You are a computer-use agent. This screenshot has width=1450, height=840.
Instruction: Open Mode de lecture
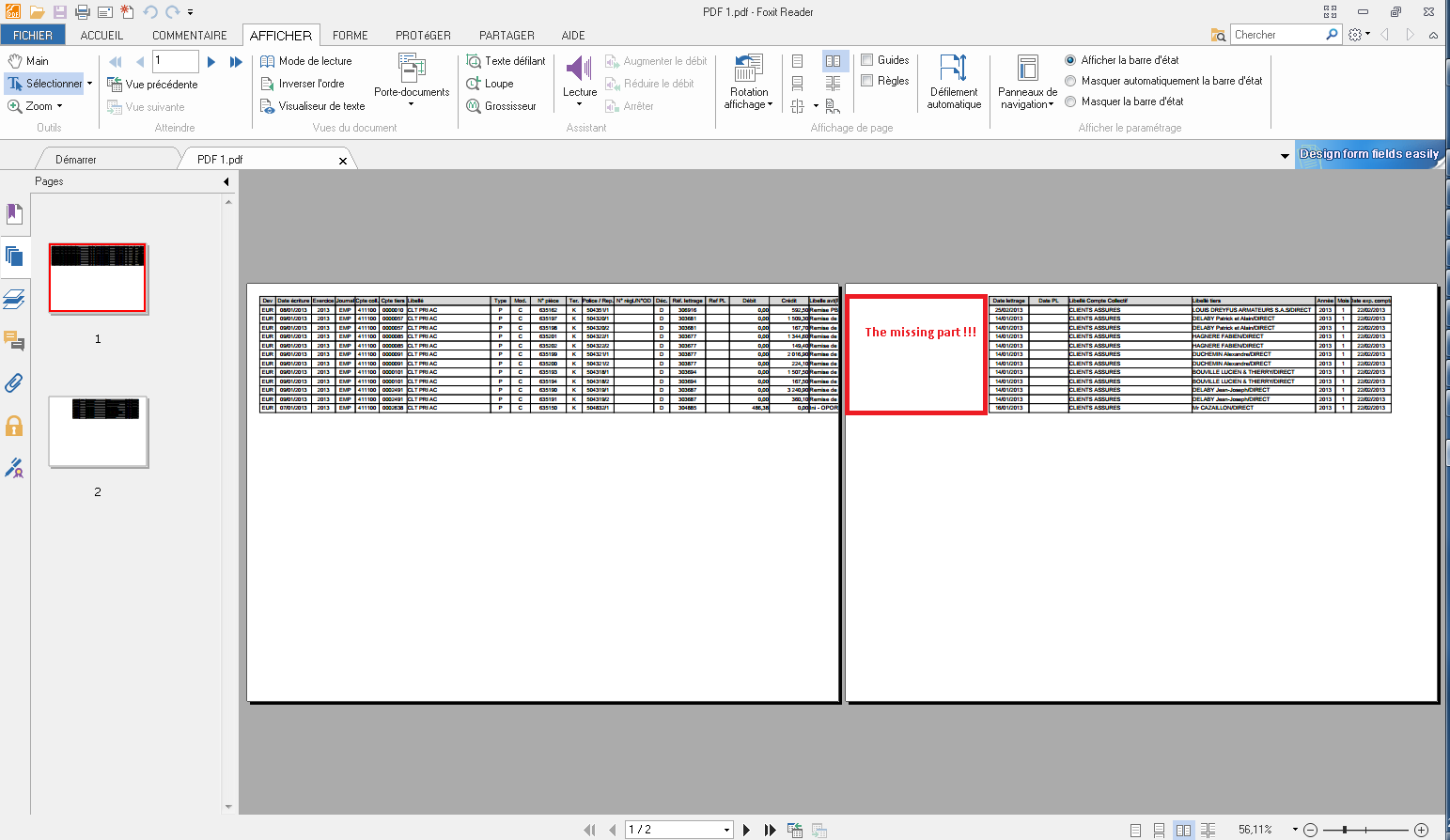tap(306, 61)
